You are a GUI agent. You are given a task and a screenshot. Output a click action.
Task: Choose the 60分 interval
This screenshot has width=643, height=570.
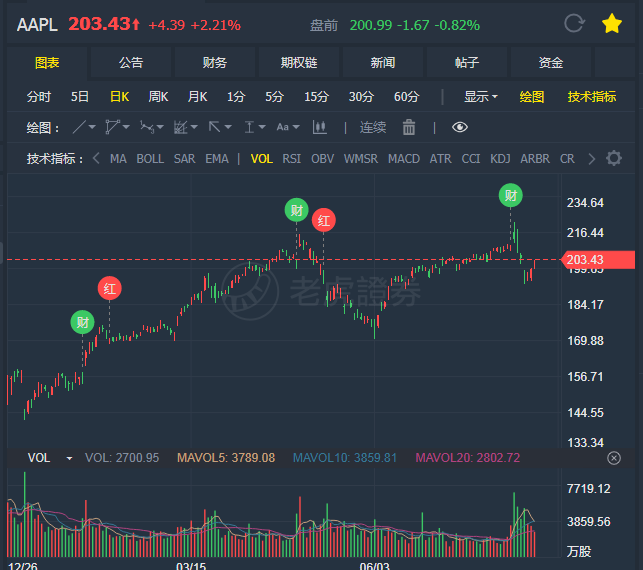point(406,97)
